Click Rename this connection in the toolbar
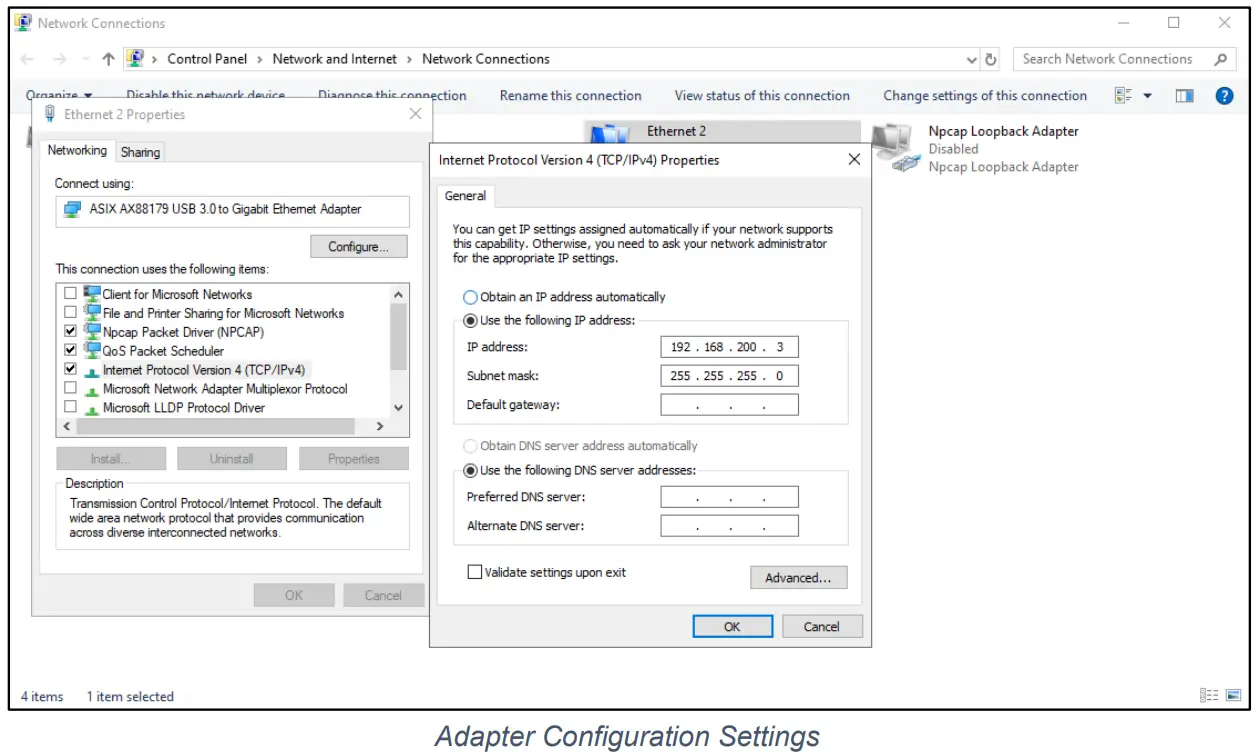Image resolution: width=1257 pixels, height=756 pixels. 570,96
